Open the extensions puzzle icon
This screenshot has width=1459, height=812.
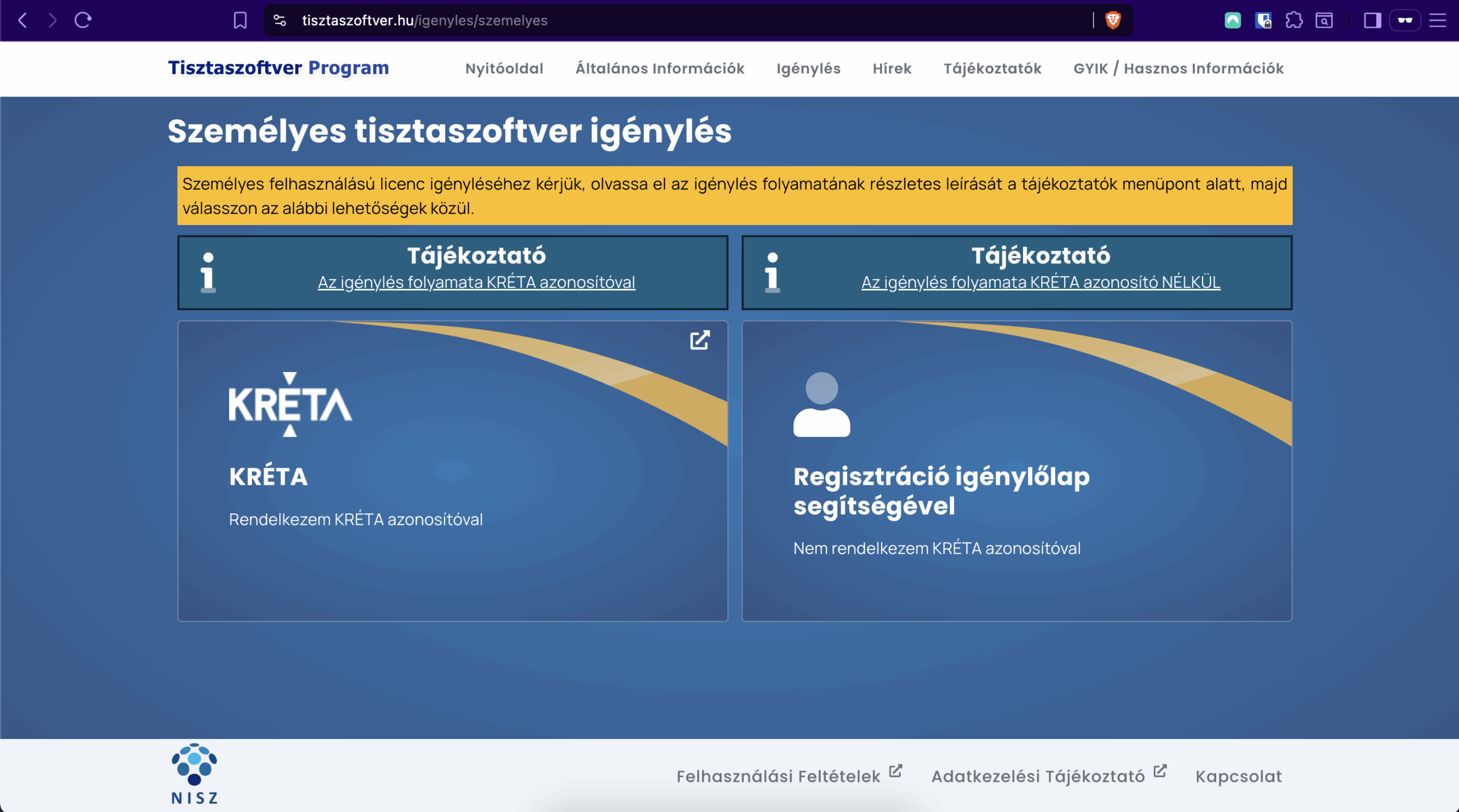click(1294, 20)
